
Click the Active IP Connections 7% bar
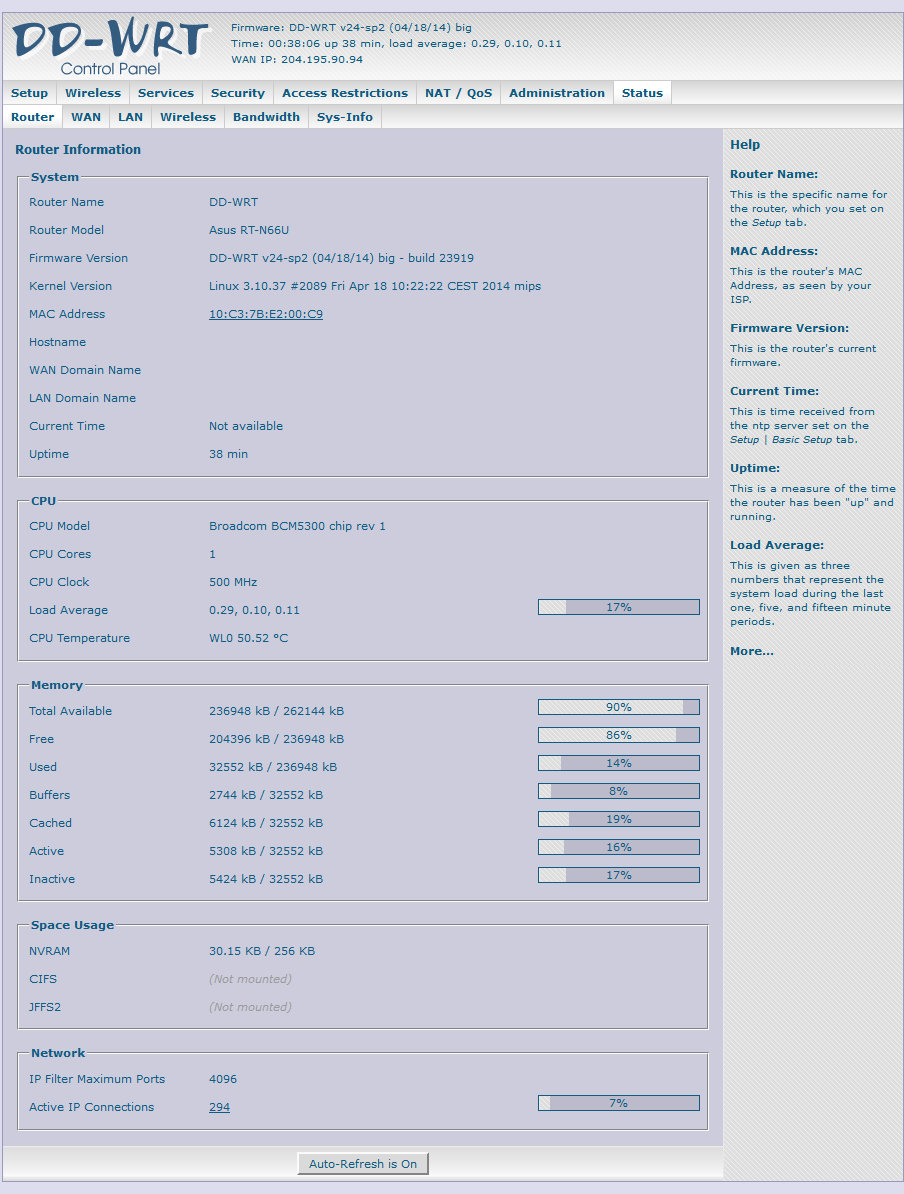pyautogui.click(x=618, y=1103)
